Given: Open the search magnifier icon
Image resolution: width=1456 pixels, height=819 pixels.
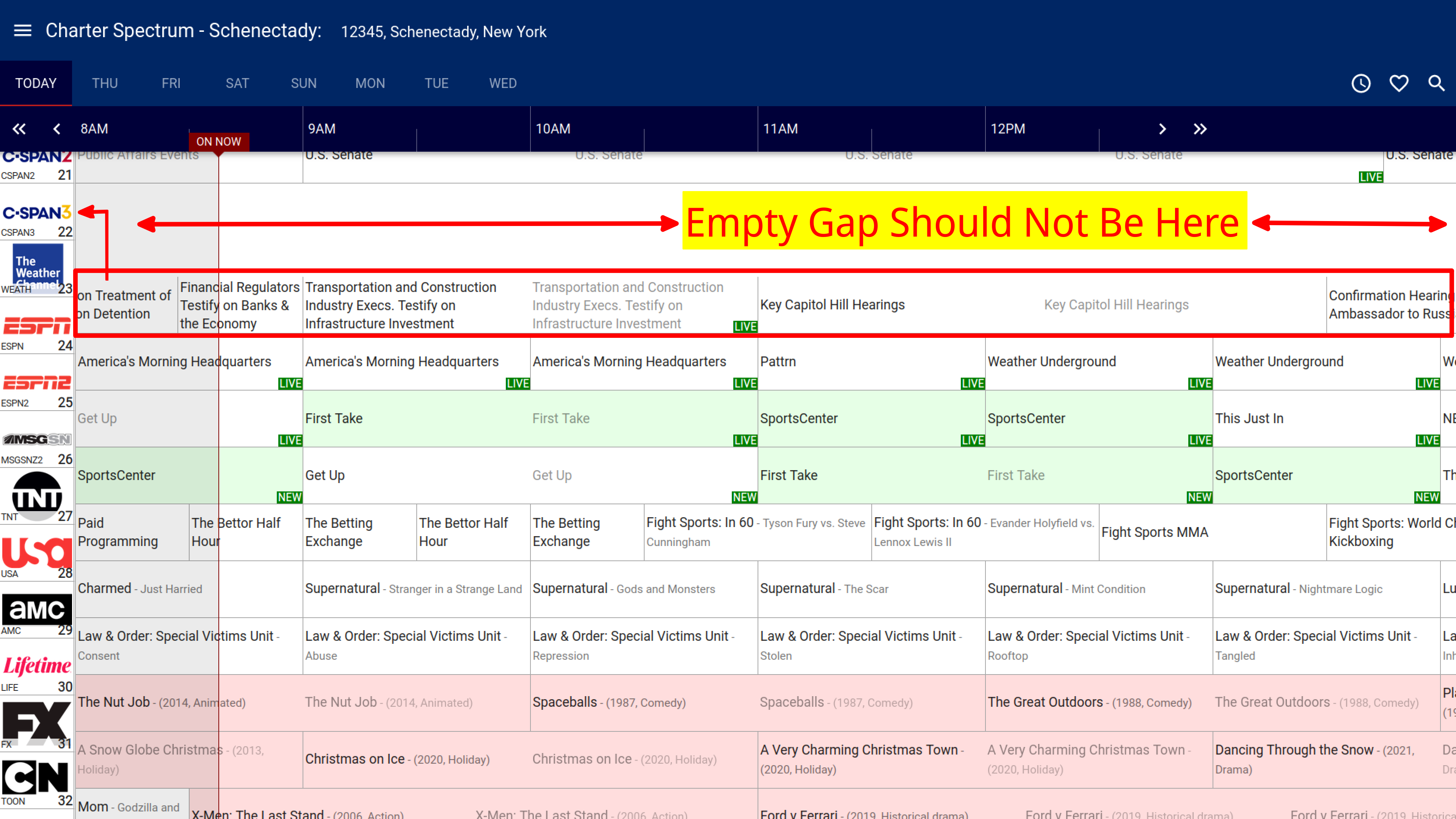Looking at the screenshot, I should tap(1436, 84).
